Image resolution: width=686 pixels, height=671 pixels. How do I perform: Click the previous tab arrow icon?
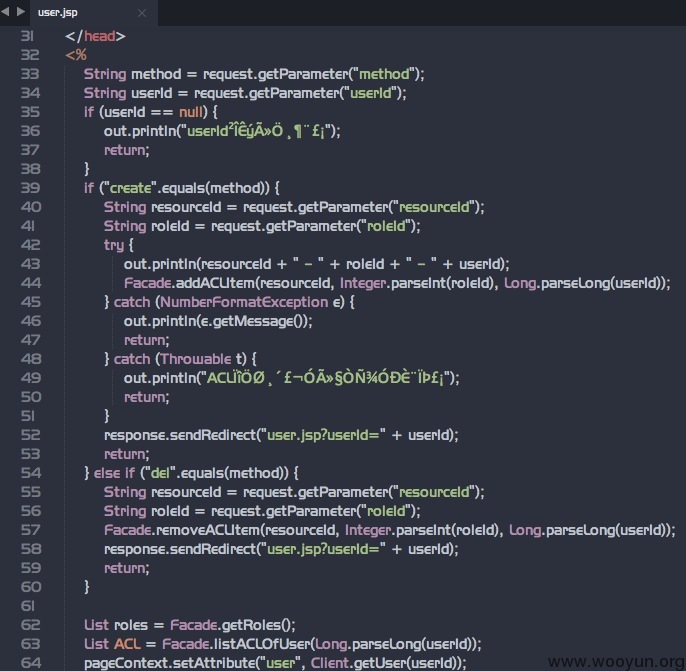(5, 11)
